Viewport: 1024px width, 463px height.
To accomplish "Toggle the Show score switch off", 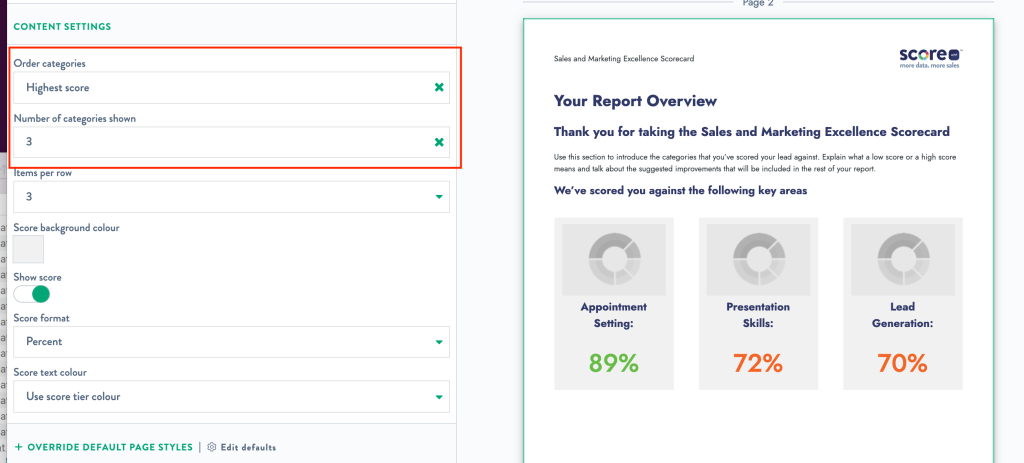I will pos(32,294).
